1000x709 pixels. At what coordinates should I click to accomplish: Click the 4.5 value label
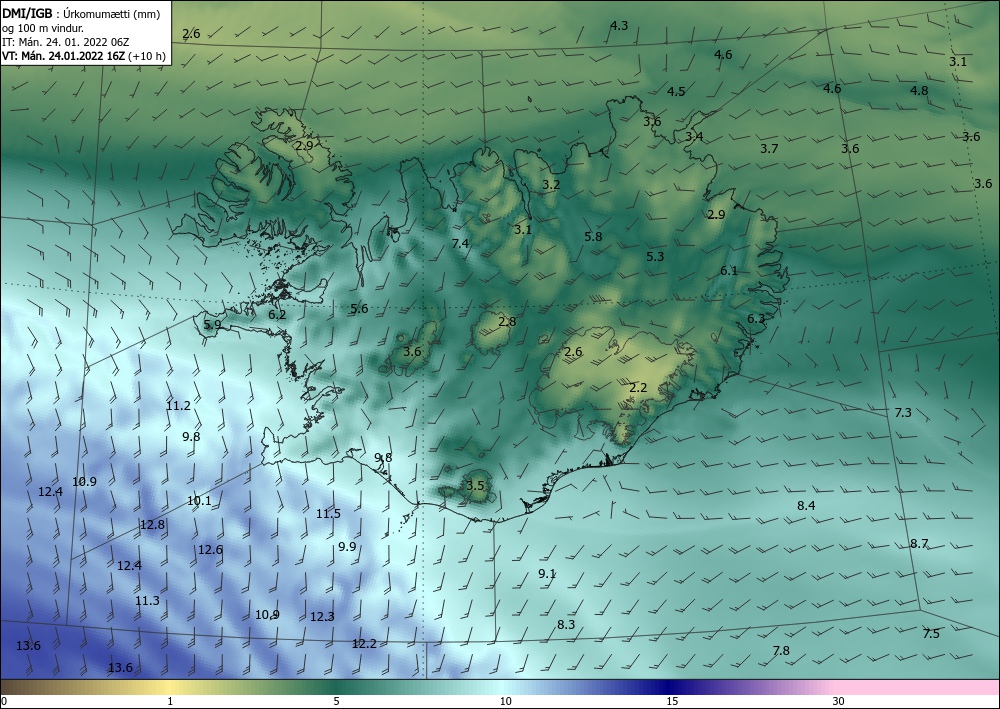pos(676,91)
